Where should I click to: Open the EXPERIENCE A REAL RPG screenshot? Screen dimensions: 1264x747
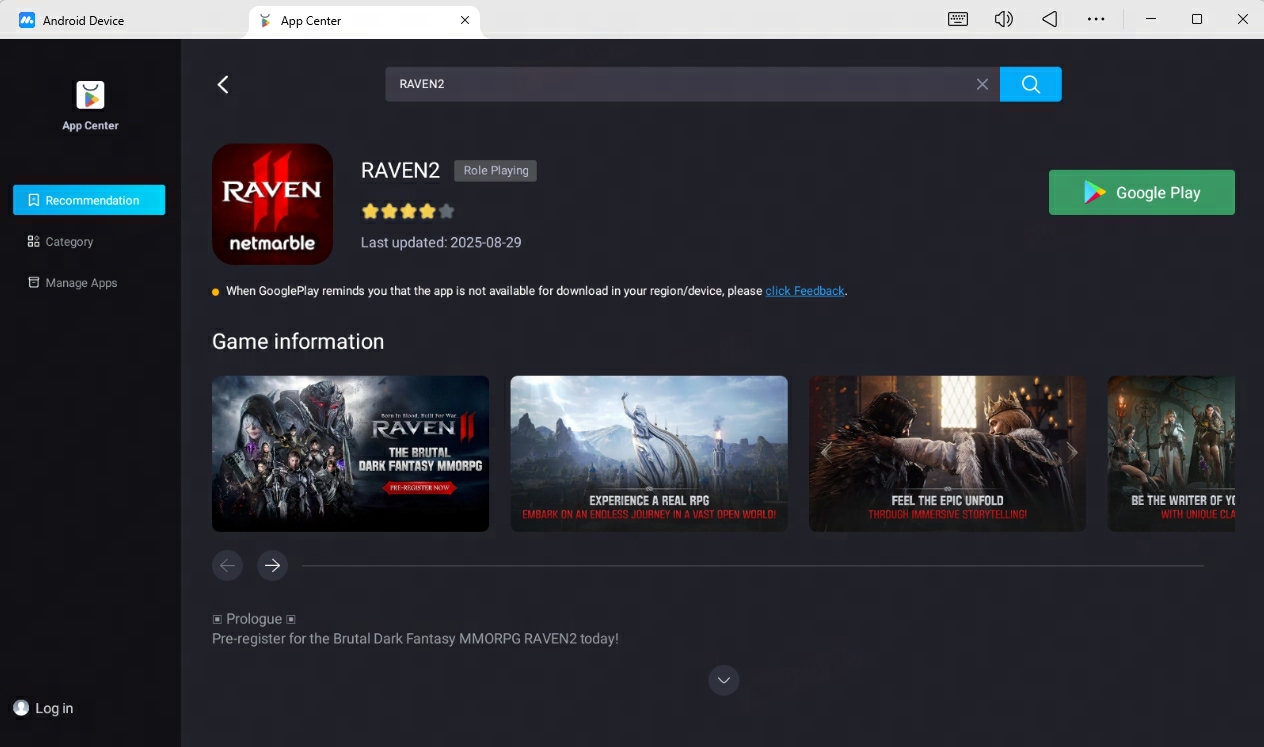pyautogui.click(x=648, y=453)
